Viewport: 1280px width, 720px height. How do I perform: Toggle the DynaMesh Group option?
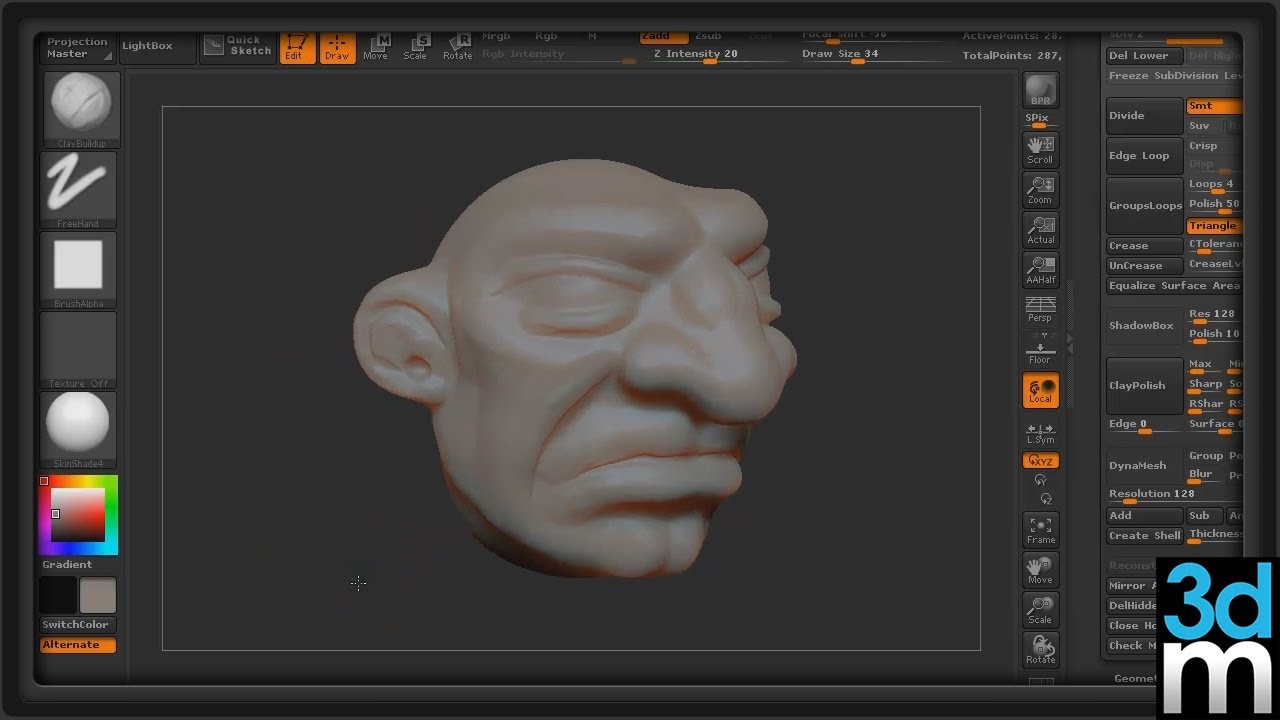[x=1205, y=456]
